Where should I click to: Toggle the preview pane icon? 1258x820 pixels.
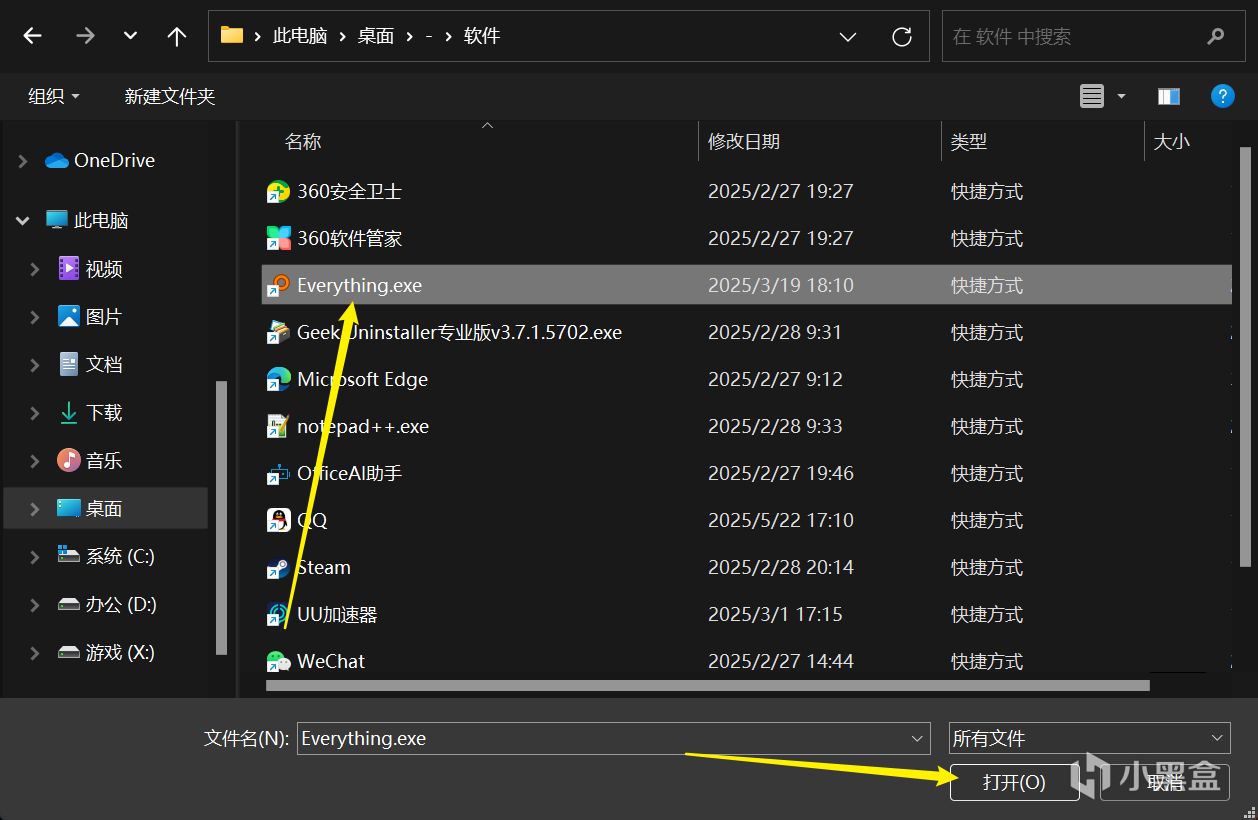point(1169,96)
